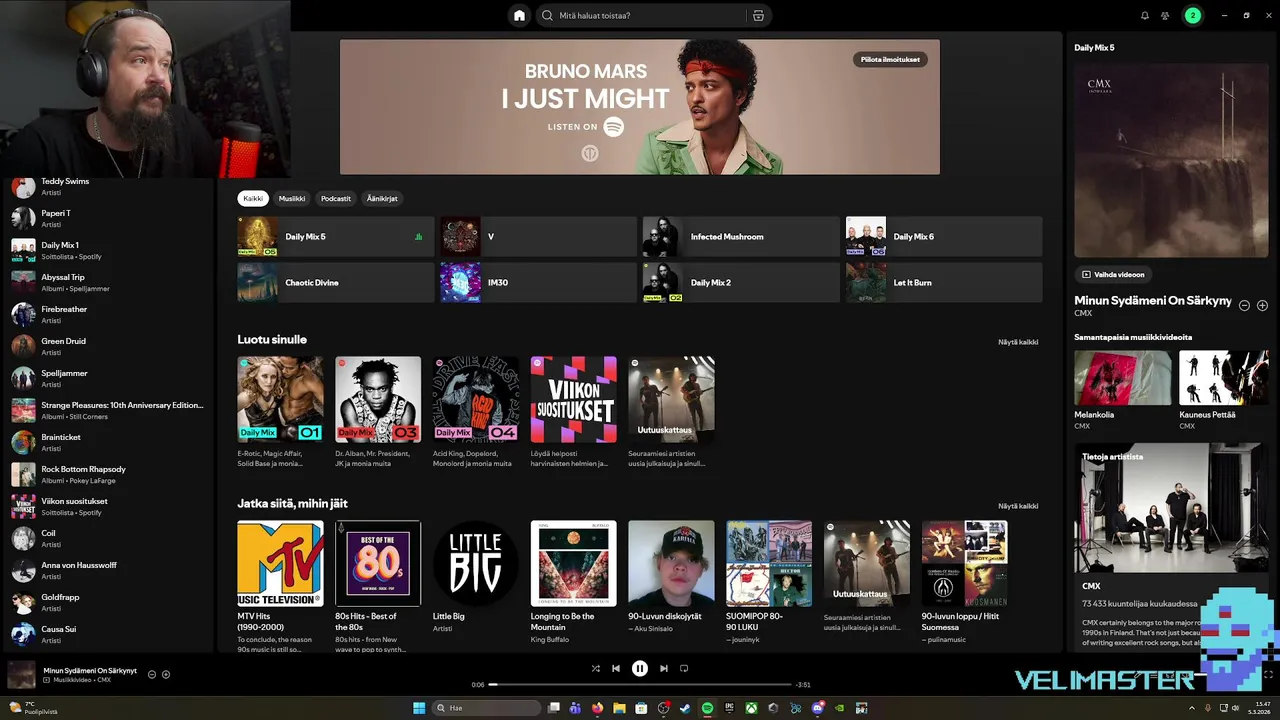Screen dimensions: 1280x720
Task: Open the Infected Mushroom shortcut tile
Action: (x=741, y=237)
